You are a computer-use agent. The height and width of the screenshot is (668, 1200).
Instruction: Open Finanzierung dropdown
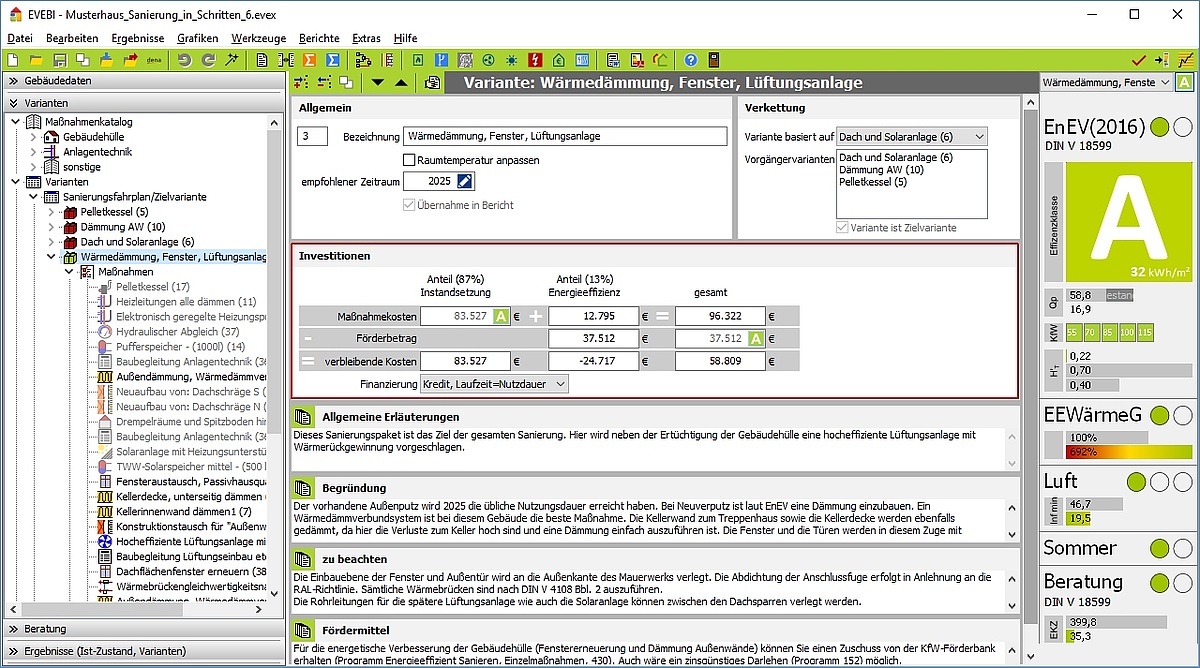[494, 384]
